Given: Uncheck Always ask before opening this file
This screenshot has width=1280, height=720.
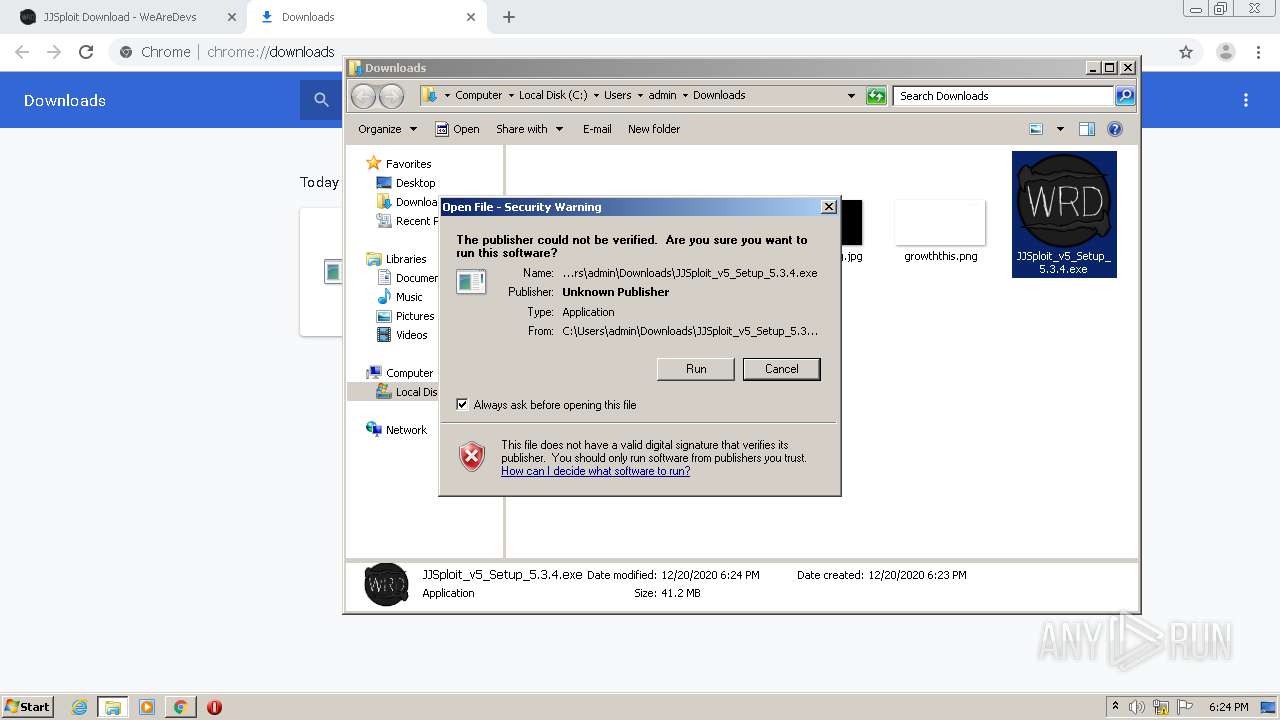Looking at the screenshot, I should 462,405.
